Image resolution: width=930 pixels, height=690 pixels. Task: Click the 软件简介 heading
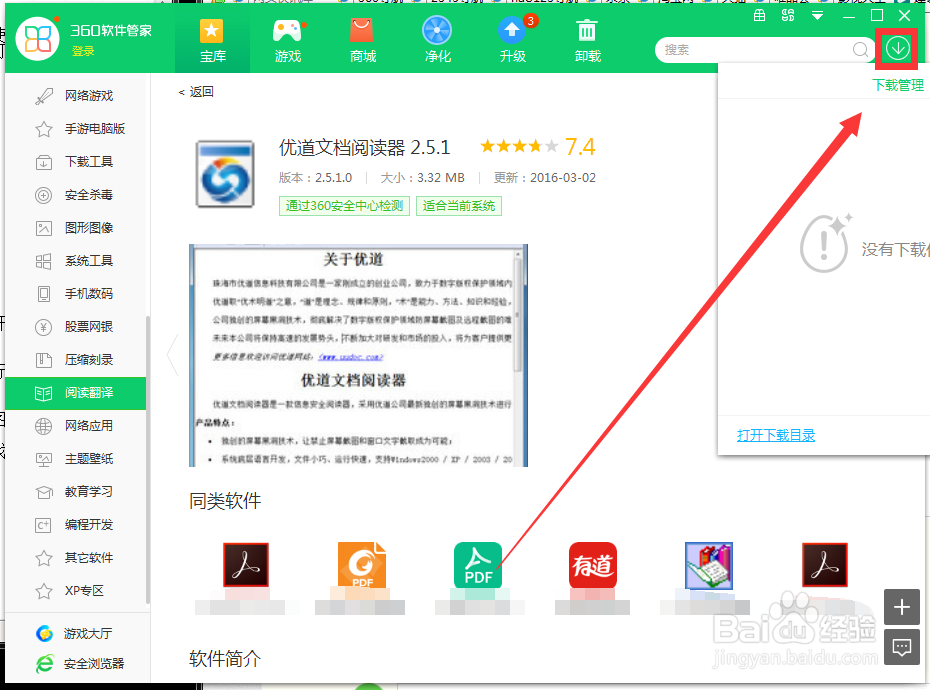(225, 658)
